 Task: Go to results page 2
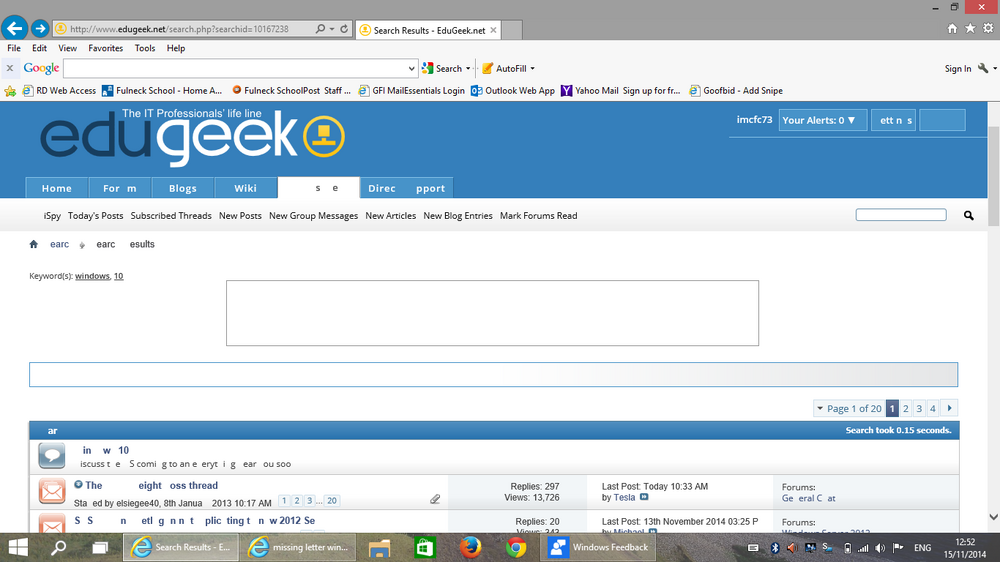(906, 408)
